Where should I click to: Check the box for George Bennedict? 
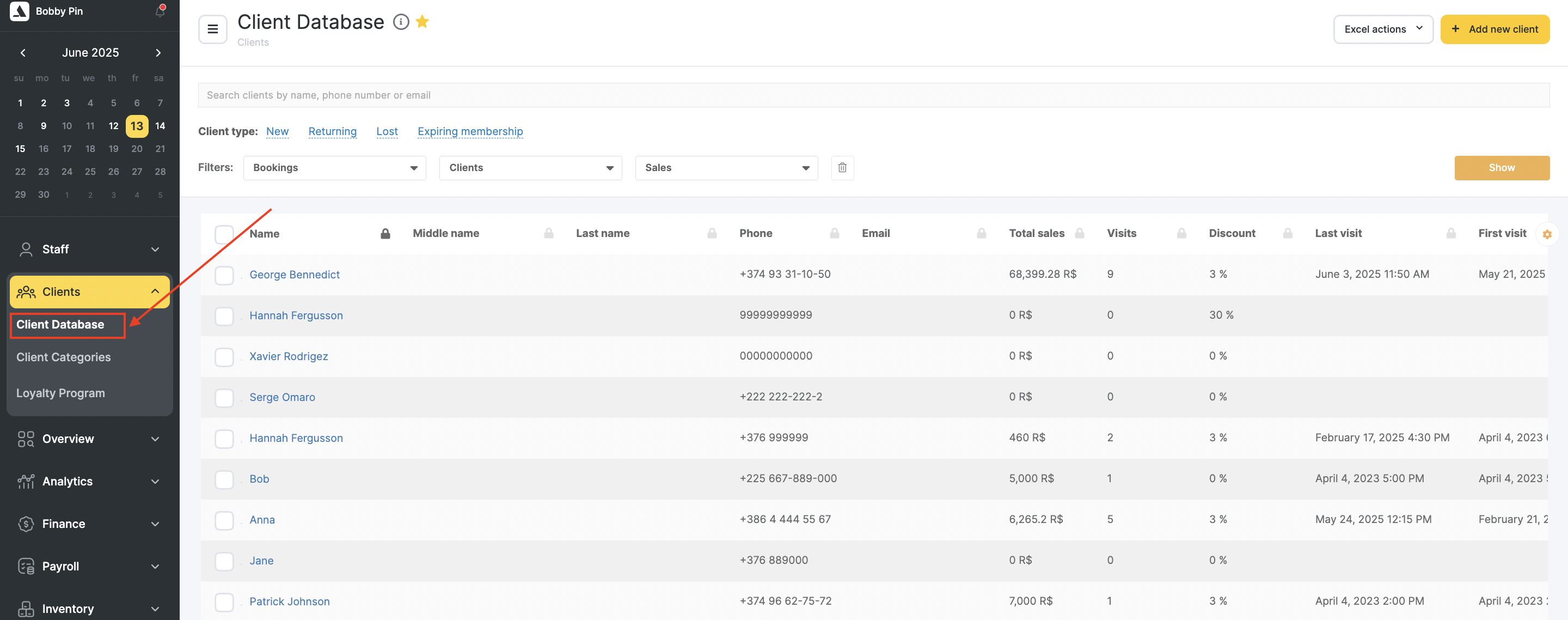tap(224, 275)
